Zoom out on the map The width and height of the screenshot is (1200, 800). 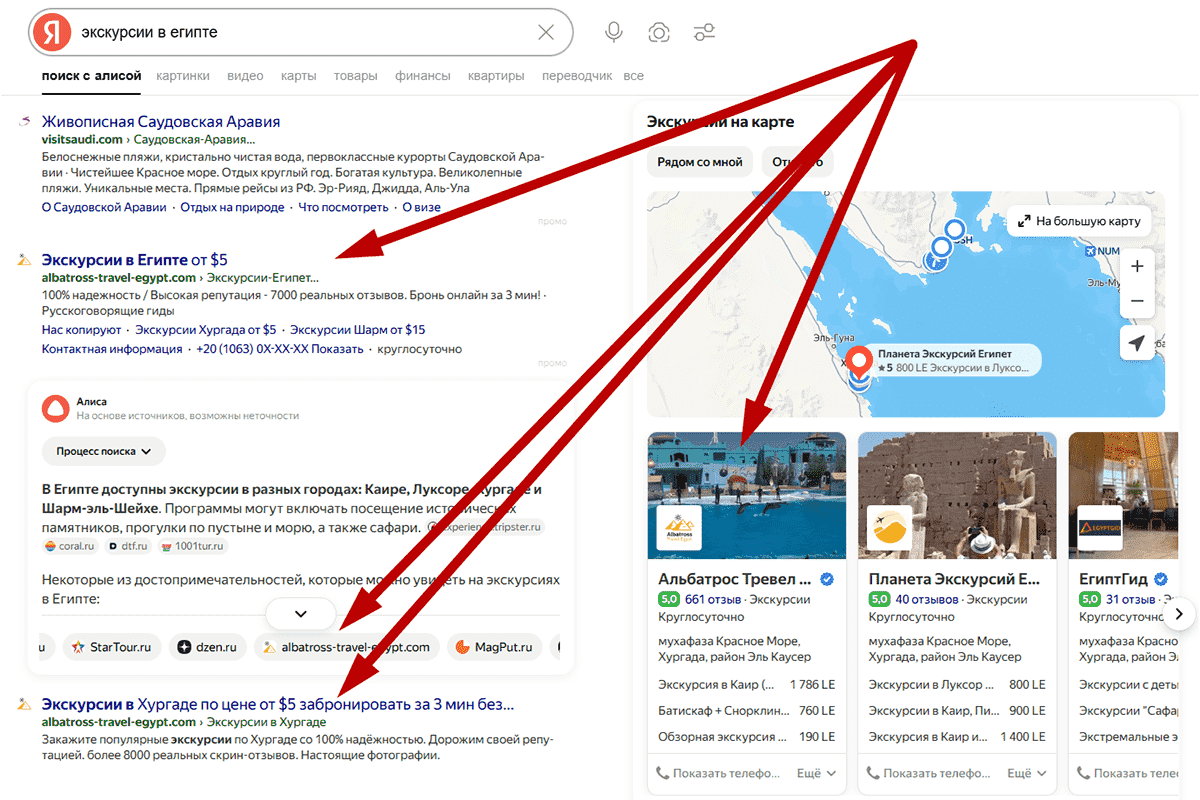[1136, 301]
